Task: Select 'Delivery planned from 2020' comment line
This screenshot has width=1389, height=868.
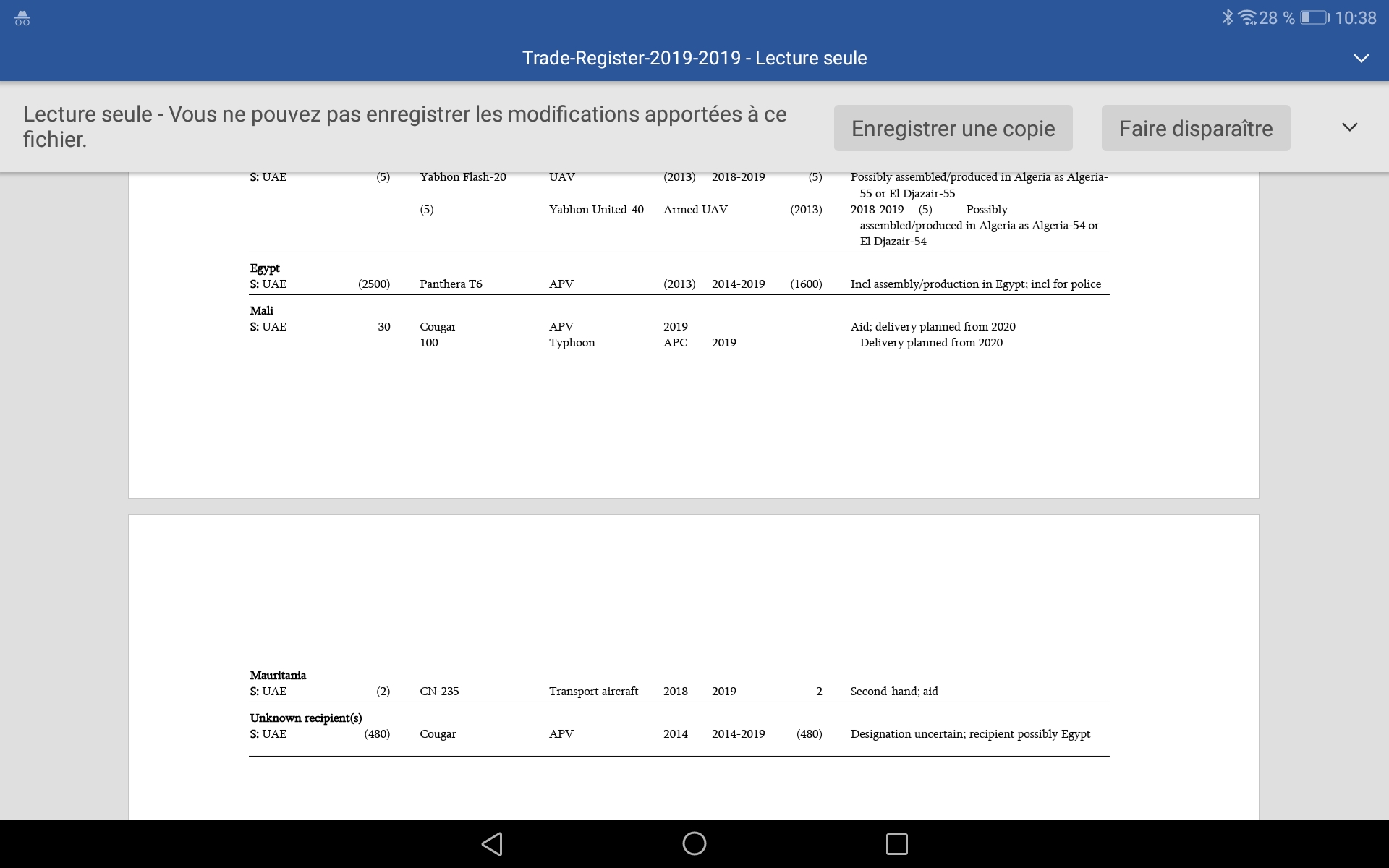Action: [931, 342]
